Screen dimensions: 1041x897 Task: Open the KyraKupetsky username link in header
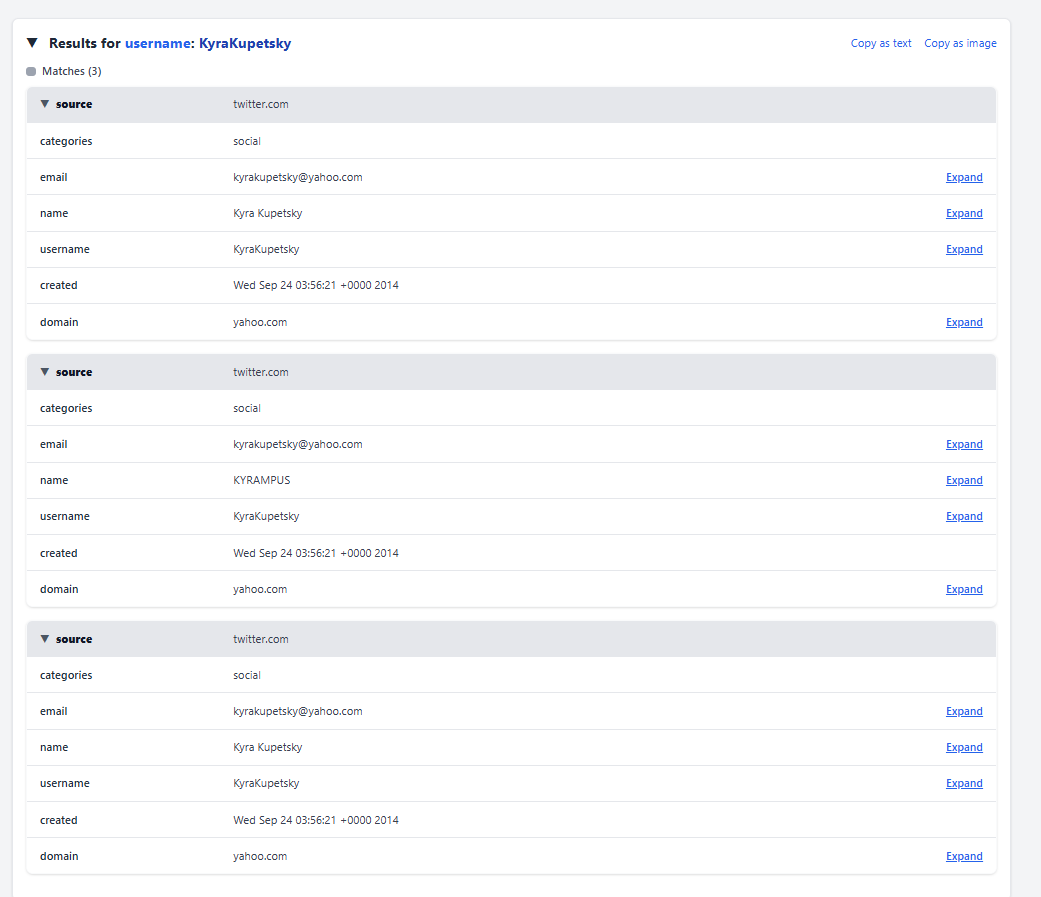[x=245, y=43]
